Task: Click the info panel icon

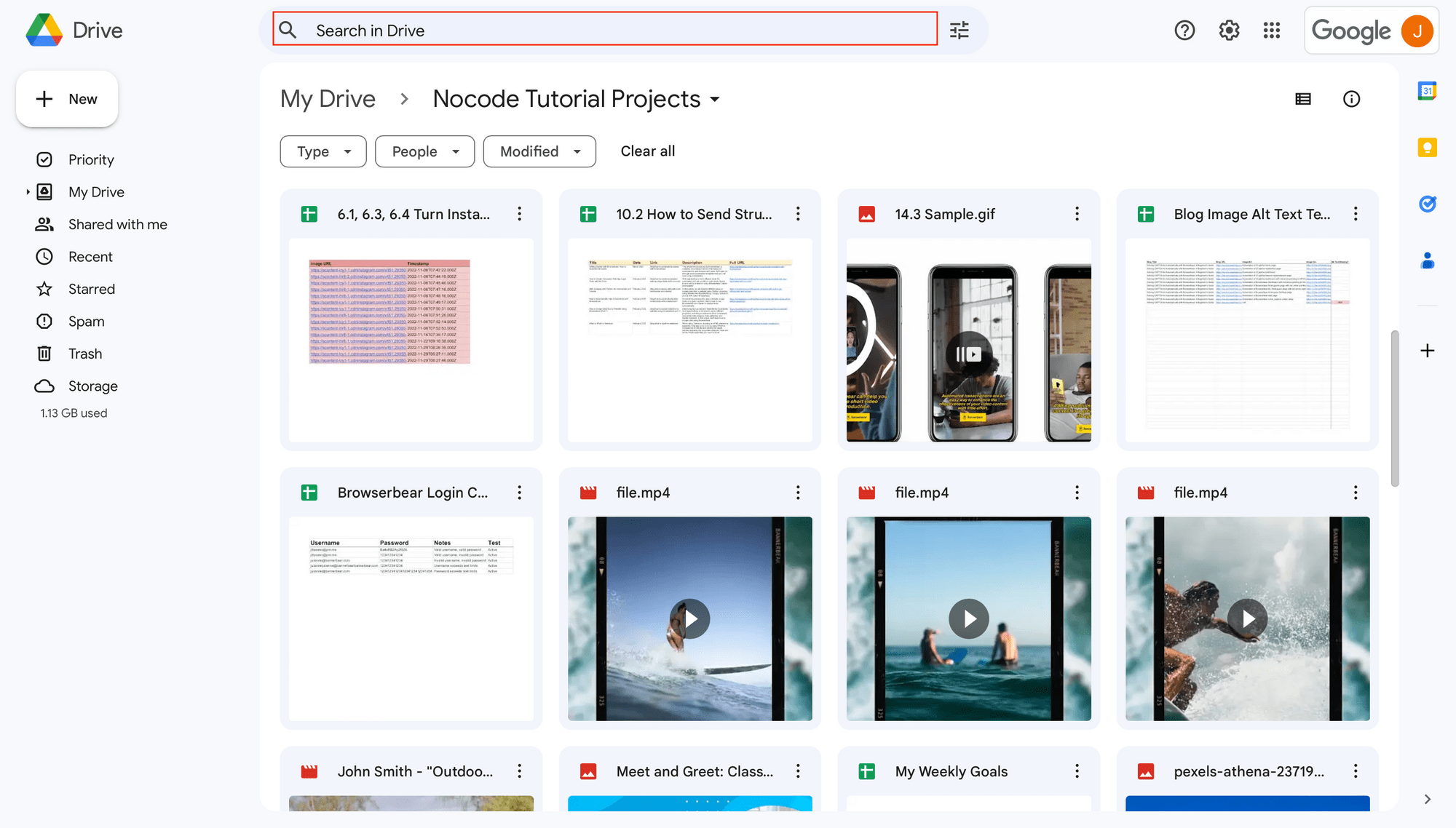Action: [1351, 98]
